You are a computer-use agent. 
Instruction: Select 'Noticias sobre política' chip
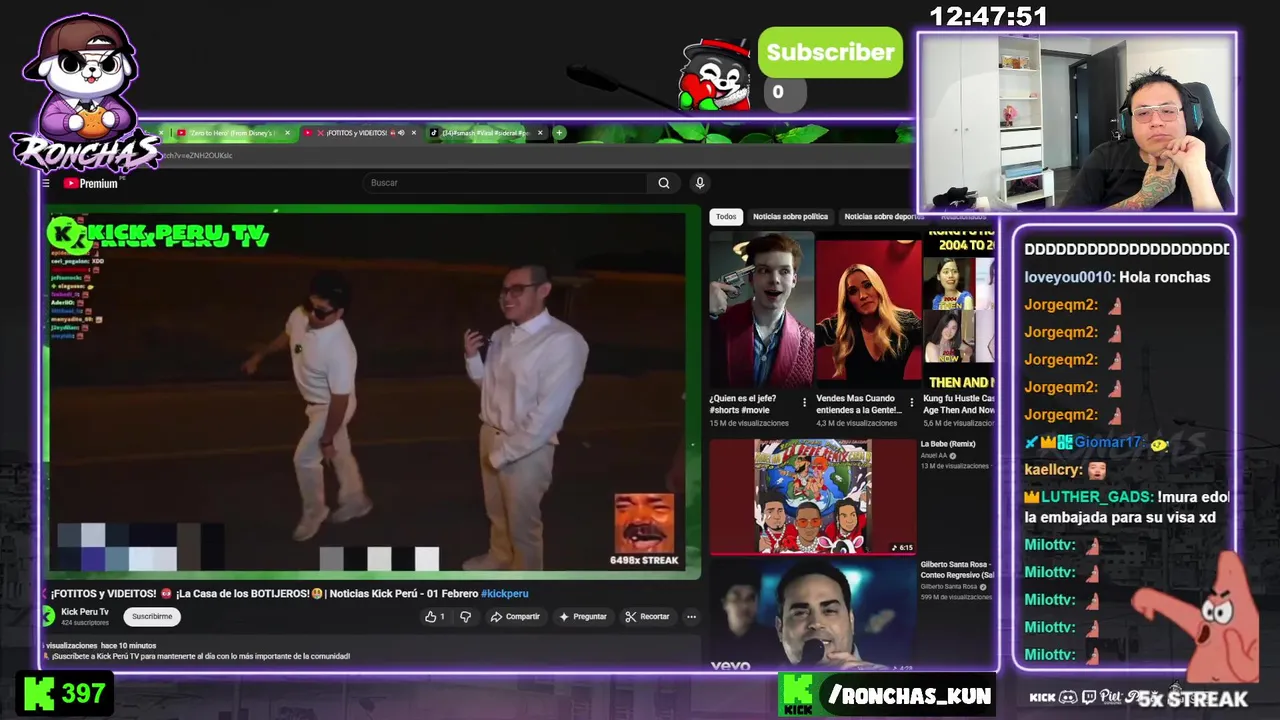tap(790, 217)
